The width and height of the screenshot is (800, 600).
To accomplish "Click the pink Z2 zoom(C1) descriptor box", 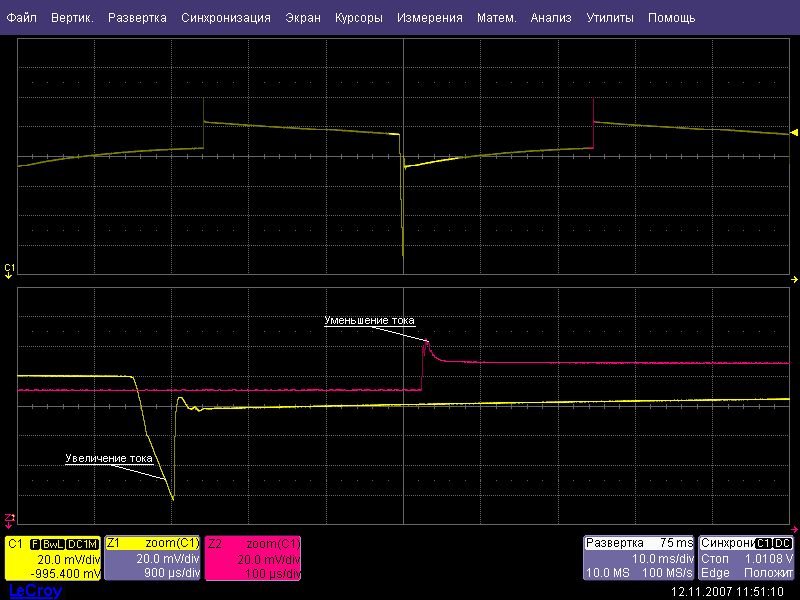I will [x=253, y=558].
